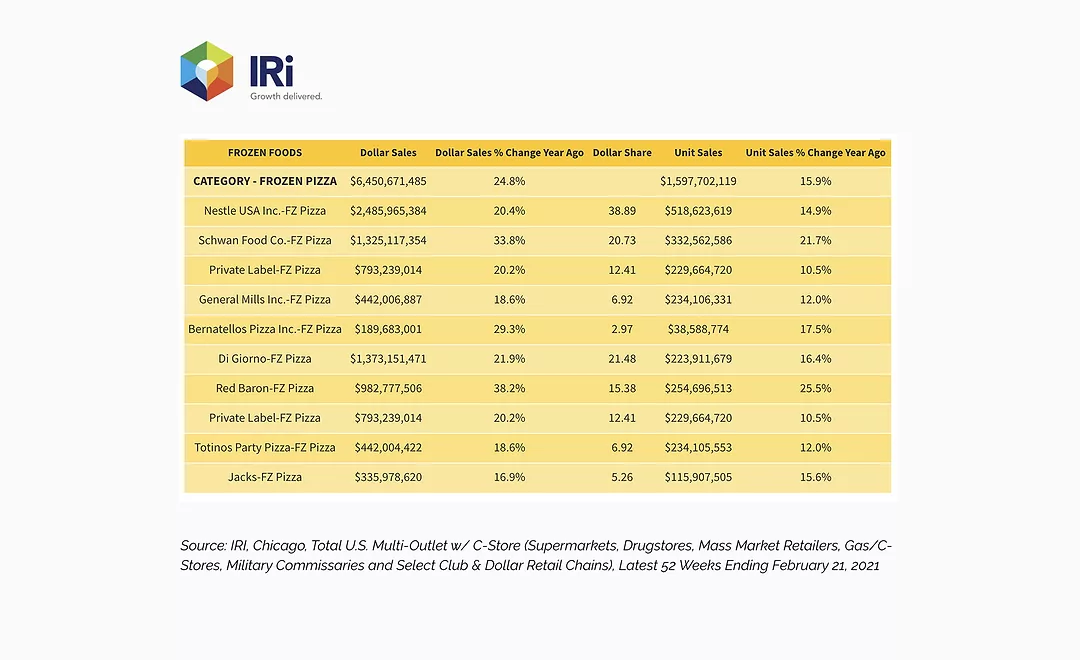
Task: Click Unit Sales % Change Year Ago header
Action: tap(816, 153)
